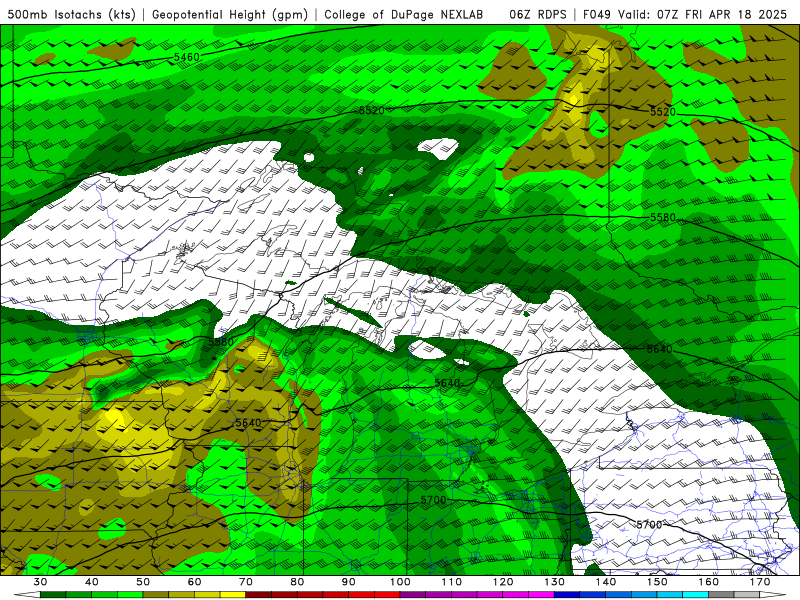Click the legend value 170
This screenshot has width=800, height=600.
pyautogui.click(x=760, y=582)
